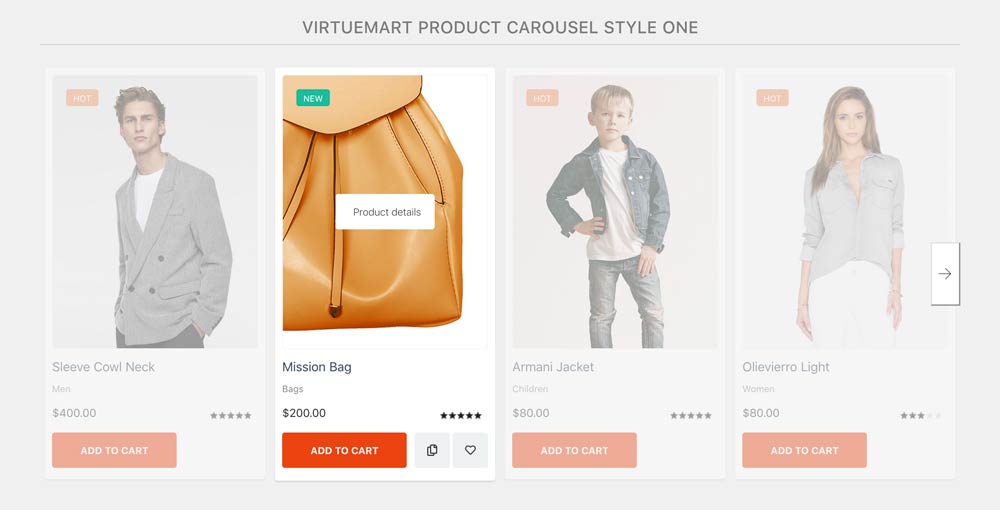The height and width of the screenshot is (510, 1000).
Task: Click the star rating of Mission Bag
Action: 461,415
